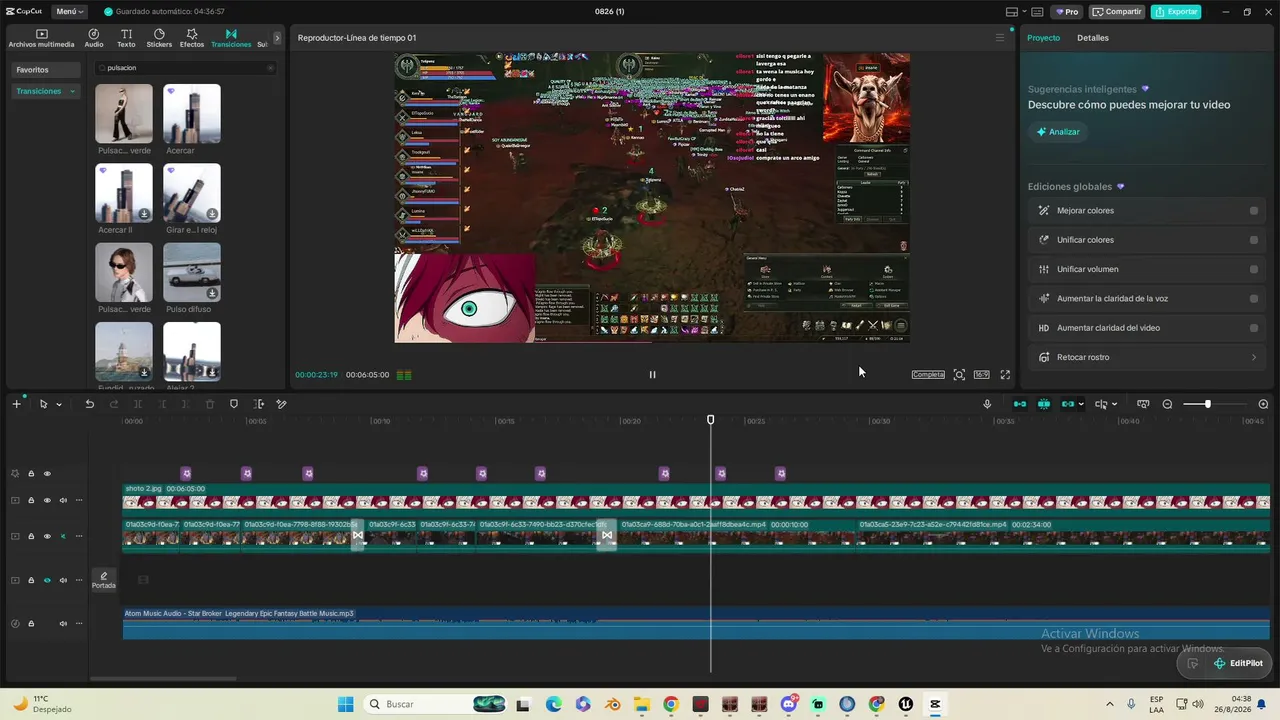The image size is (1280, 720).
Task: Switch to the Audio tab
Action: [94, 38]
